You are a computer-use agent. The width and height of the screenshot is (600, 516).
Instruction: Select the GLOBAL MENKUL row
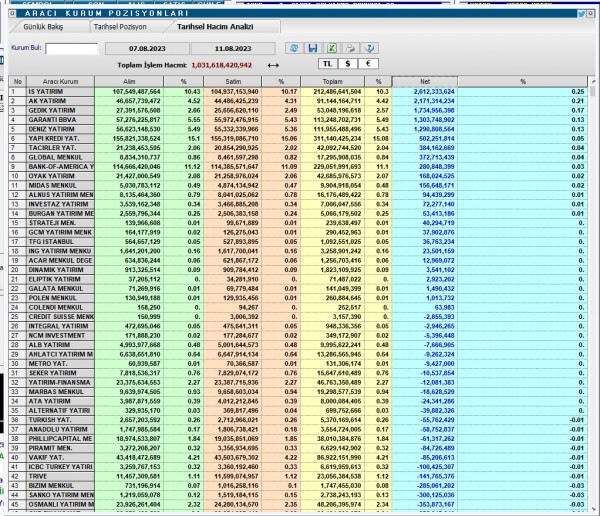[x=298, y=157]
